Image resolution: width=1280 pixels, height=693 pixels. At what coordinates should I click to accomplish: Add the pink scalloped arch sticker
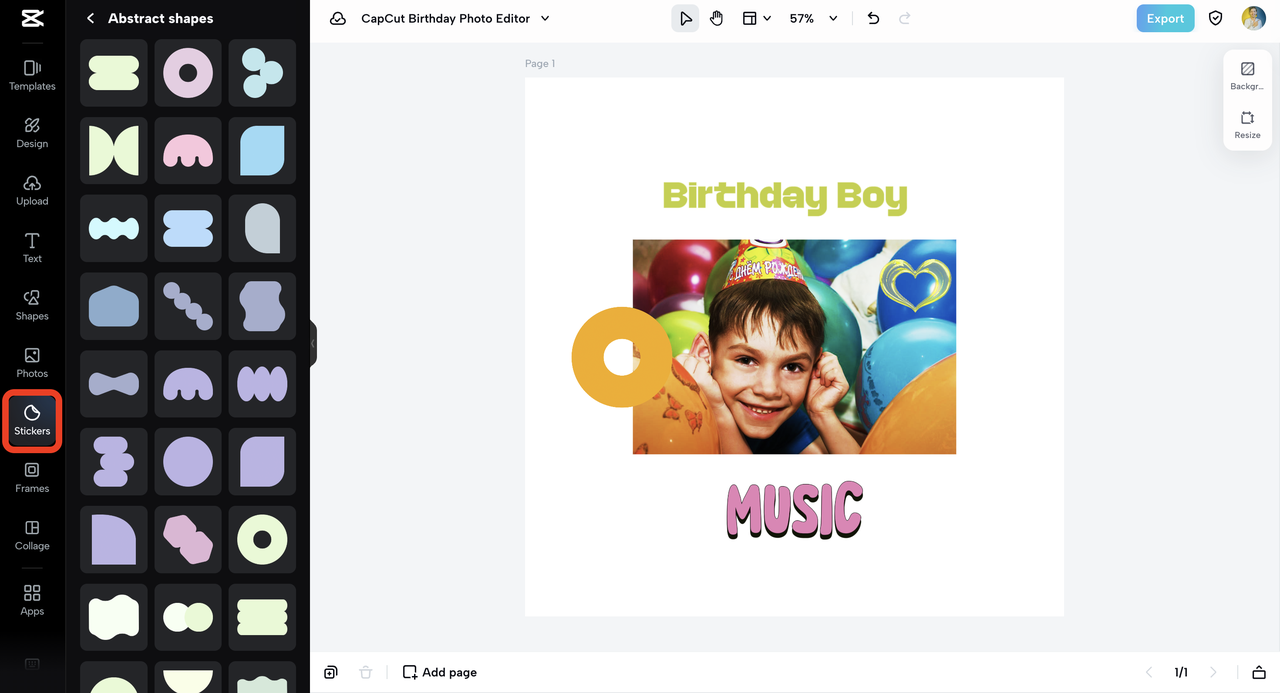tap(188, 151)
